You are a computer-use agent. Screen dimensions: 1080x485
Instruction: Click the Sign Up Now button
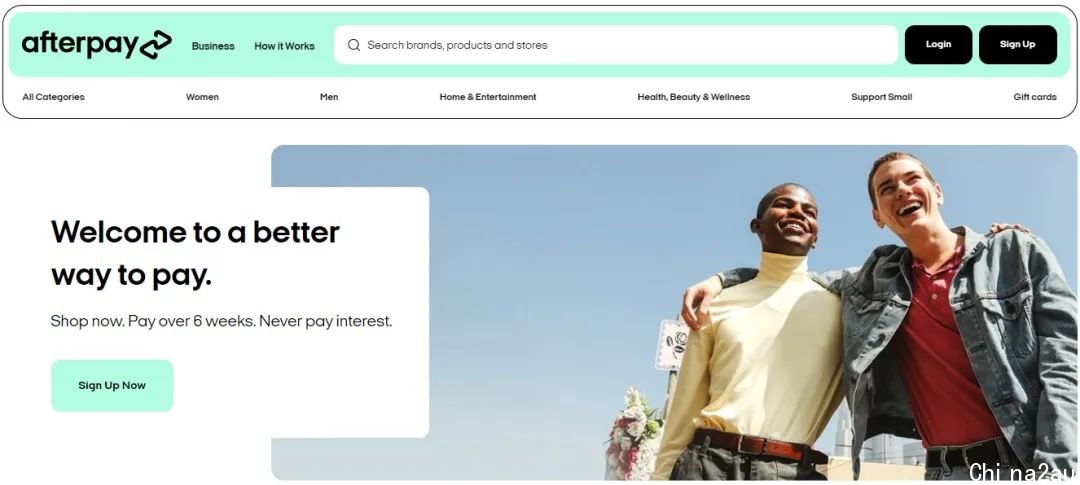pyautogui.click(x=112, y=385)
